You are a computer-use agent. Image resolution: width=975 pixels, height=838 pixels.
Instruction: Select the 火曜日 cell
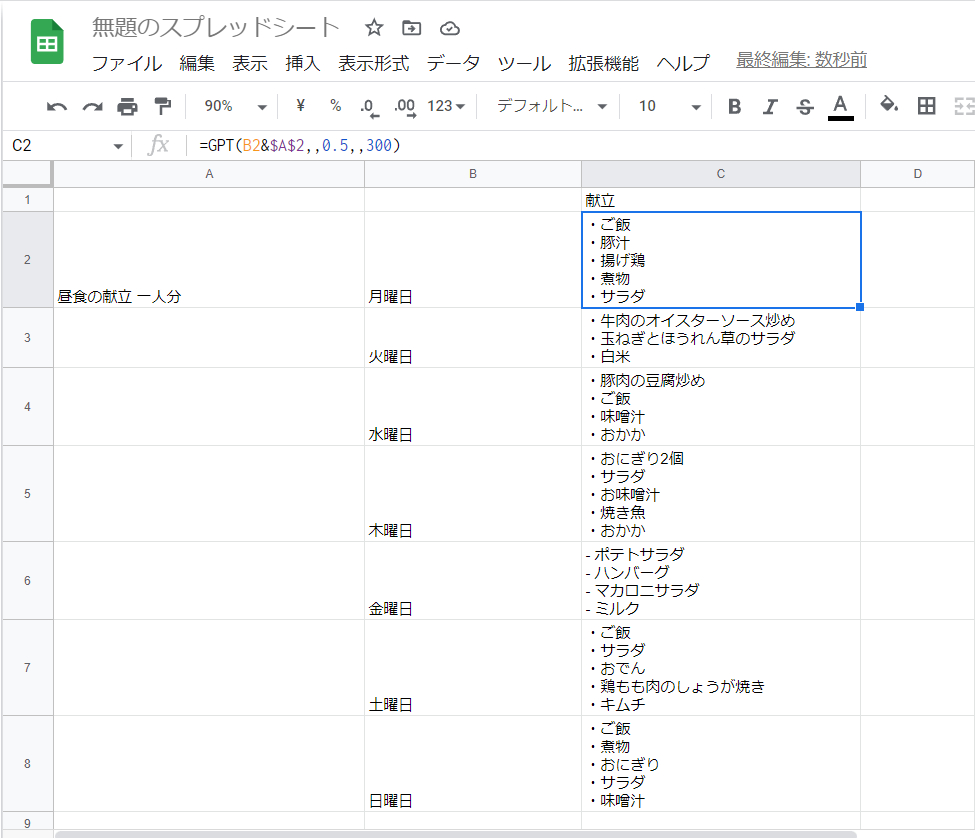click(473, 338)
